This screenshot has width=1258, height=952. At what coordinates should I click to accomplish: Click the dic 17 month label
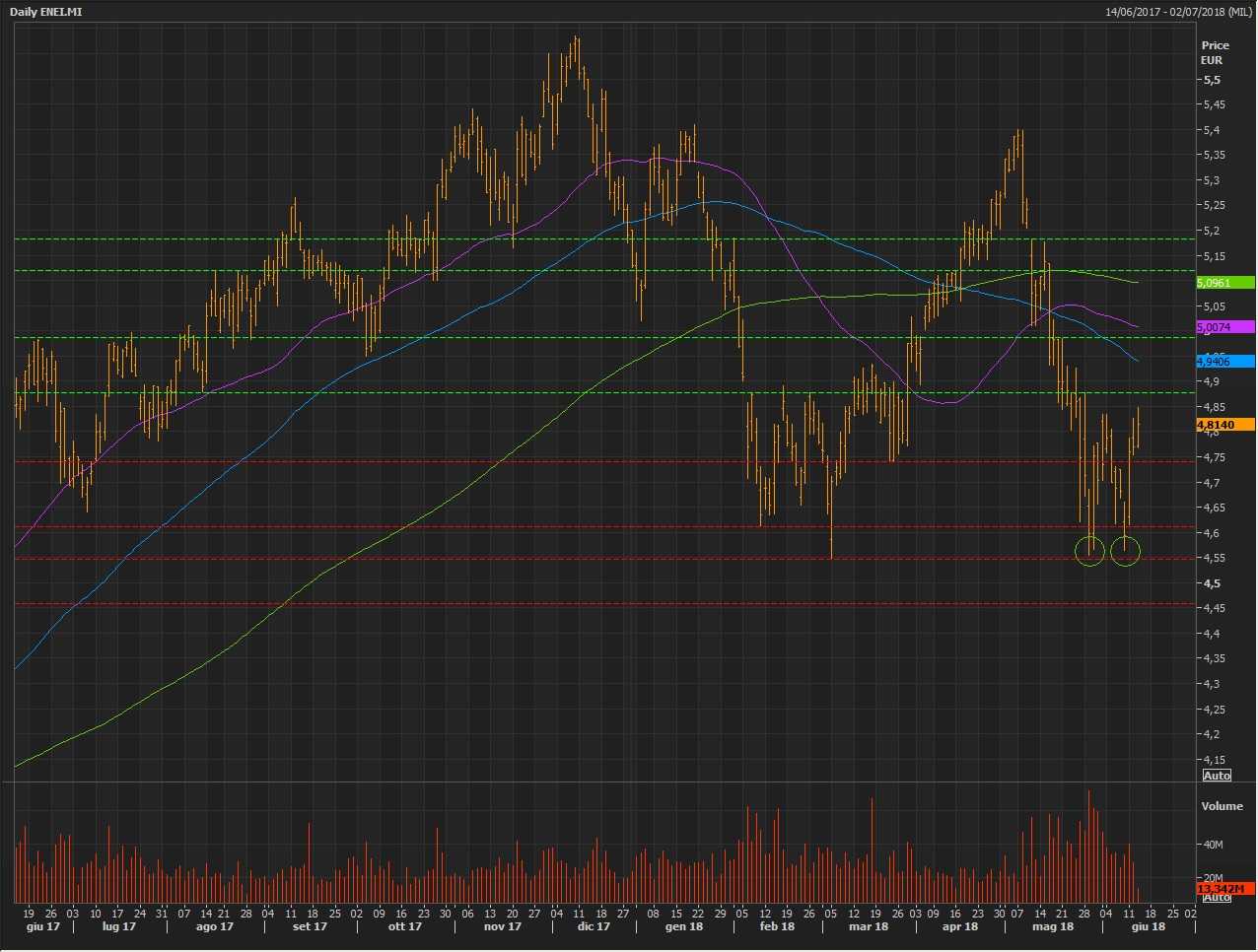594,926
